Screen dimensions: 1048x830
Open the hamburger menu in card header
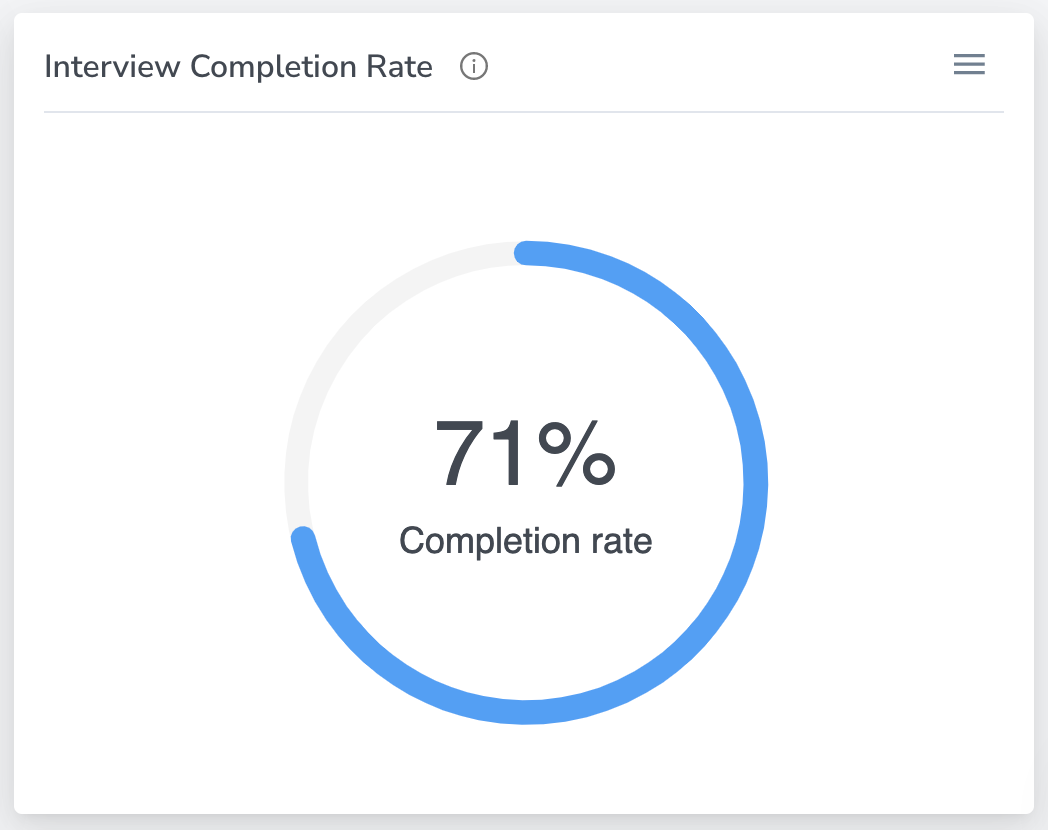[x=969, y=66]
